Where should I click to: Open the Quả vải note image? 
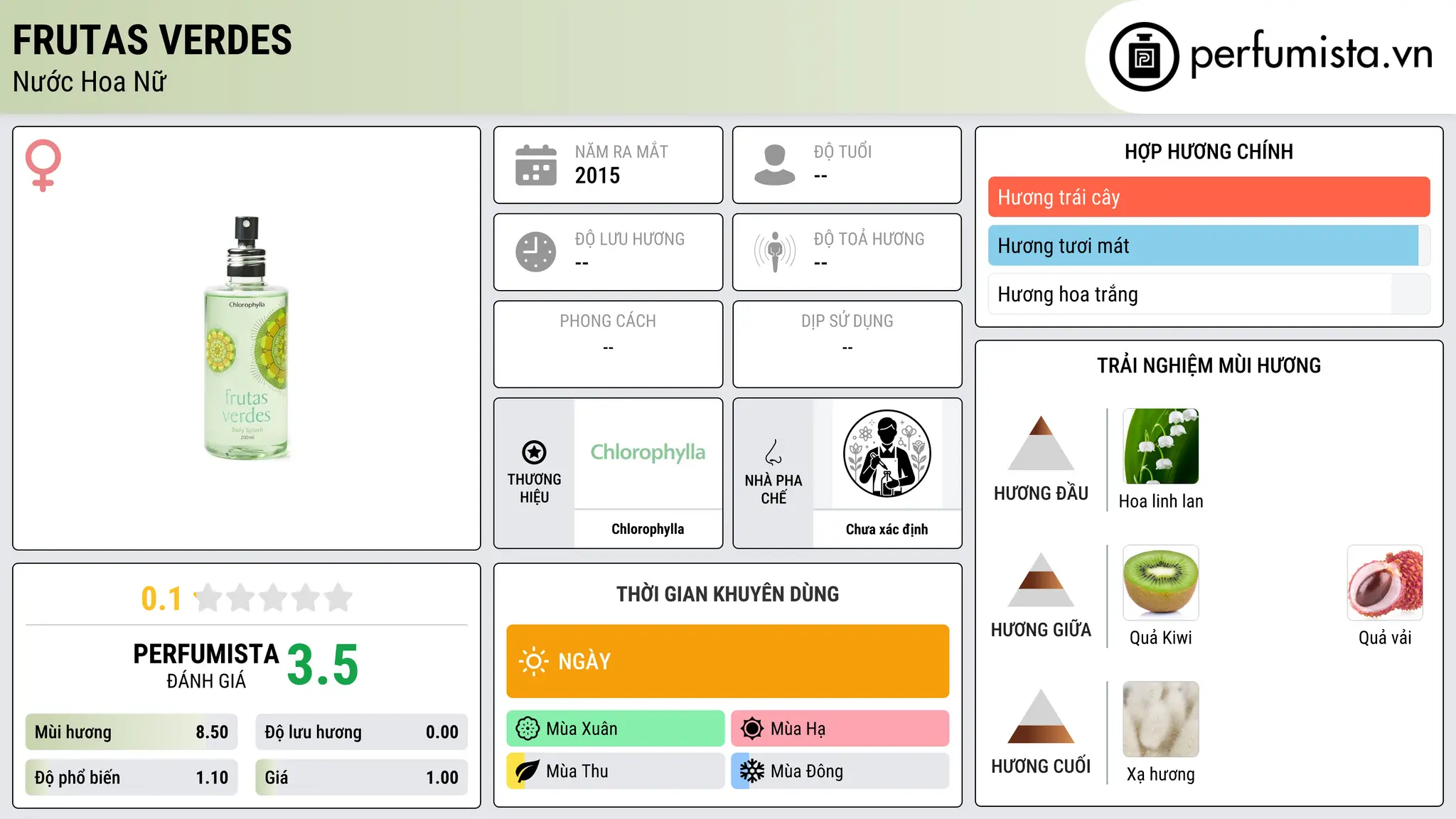(1385, 583)
